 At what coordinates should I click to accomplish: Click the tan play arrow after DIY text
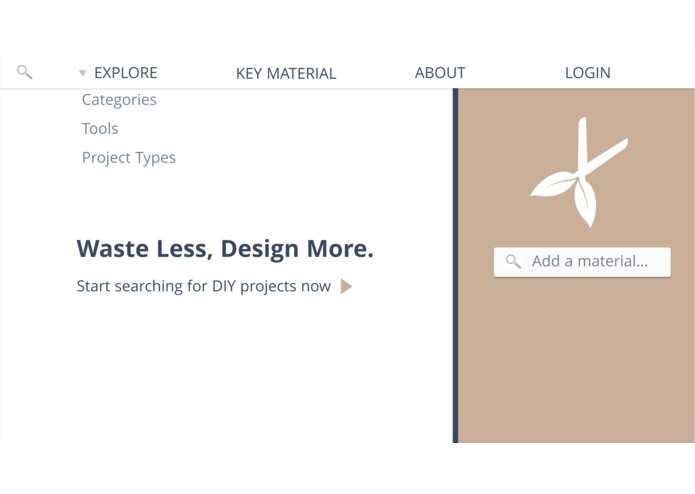346,286
